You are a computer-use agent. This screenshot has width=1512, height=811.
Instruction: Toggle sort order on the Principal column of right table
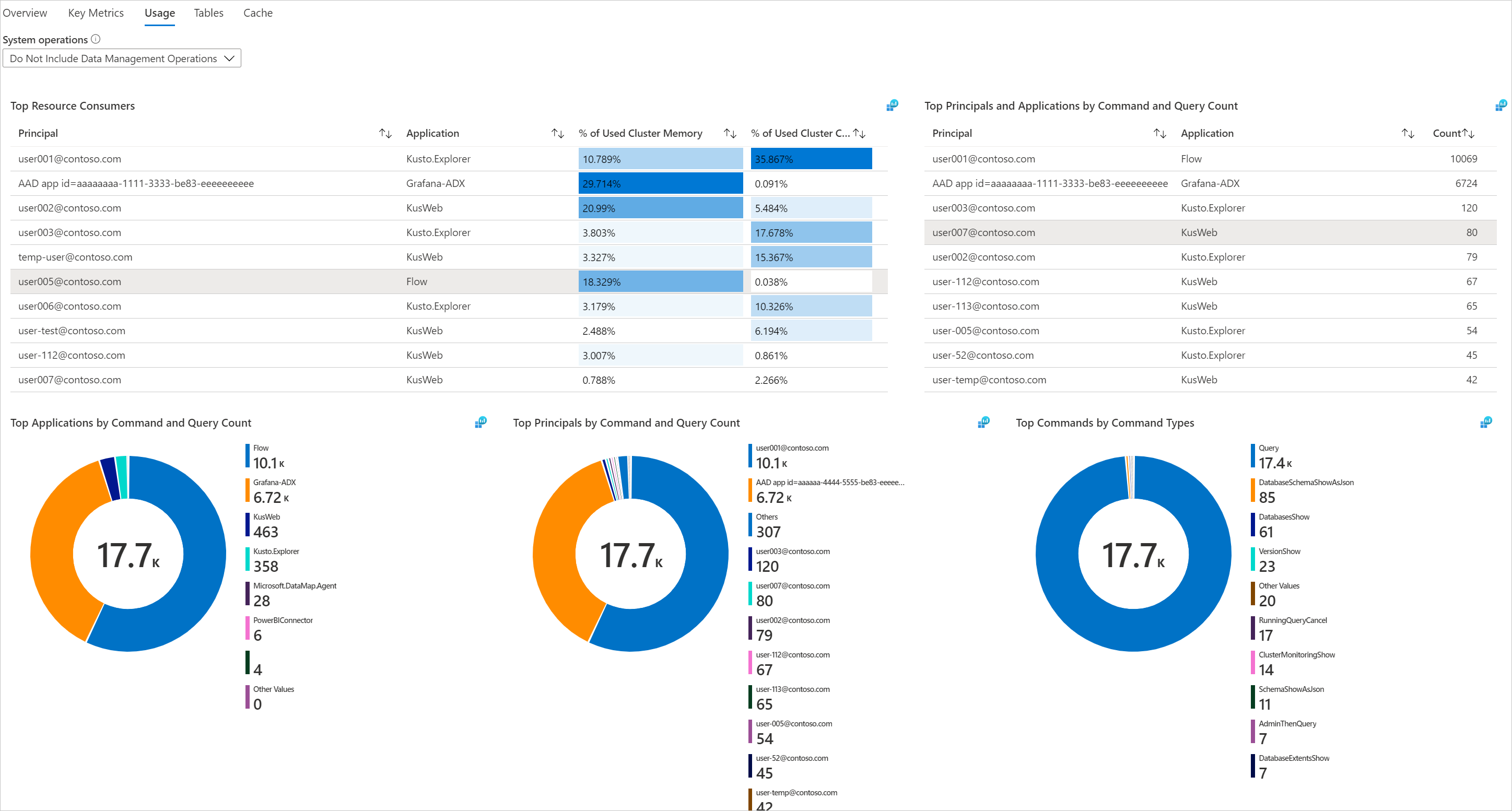pos(1161,133)
